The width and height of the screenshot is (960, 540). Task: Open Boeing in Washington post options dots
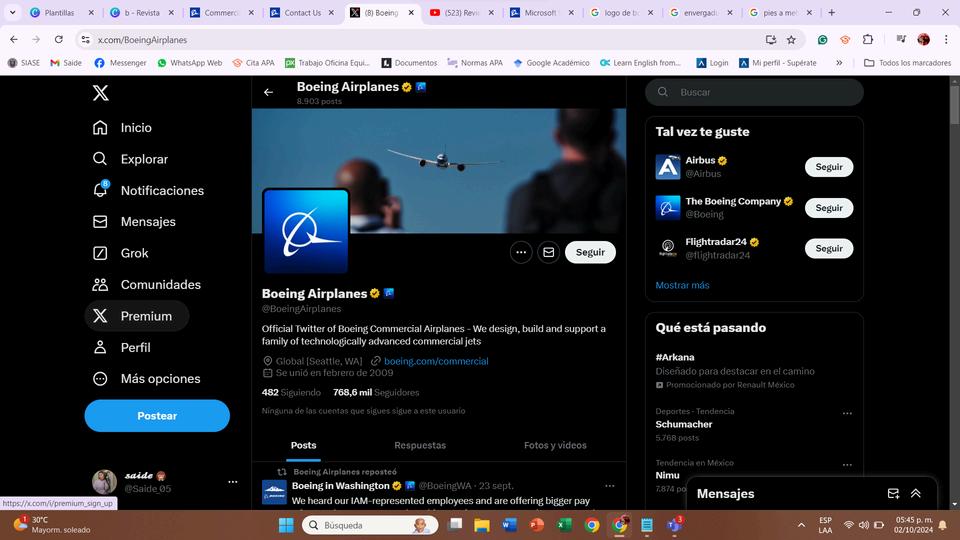(x=610, y=486)
